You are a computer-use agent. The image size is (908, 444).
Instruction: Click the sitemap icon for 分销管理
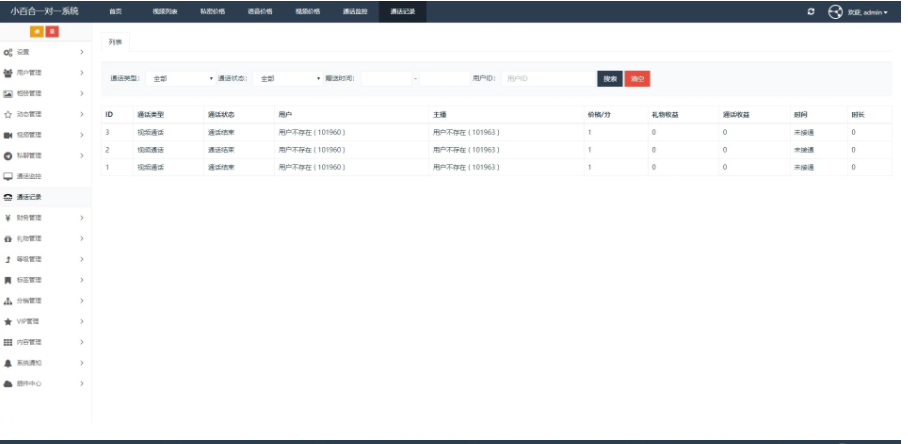pos(8,301)
